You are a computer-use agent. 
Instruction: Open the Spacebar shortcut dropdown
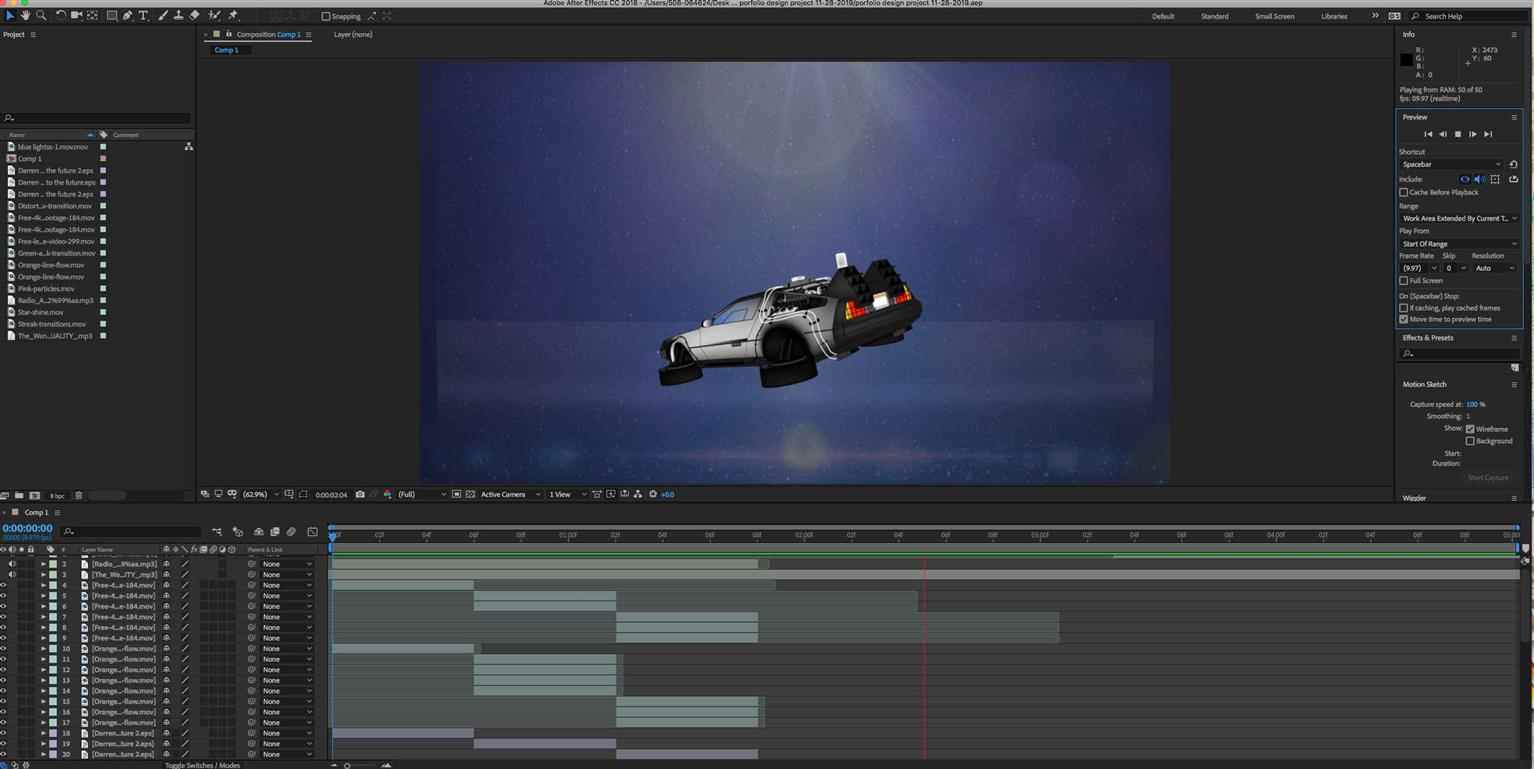(1451, 164)
